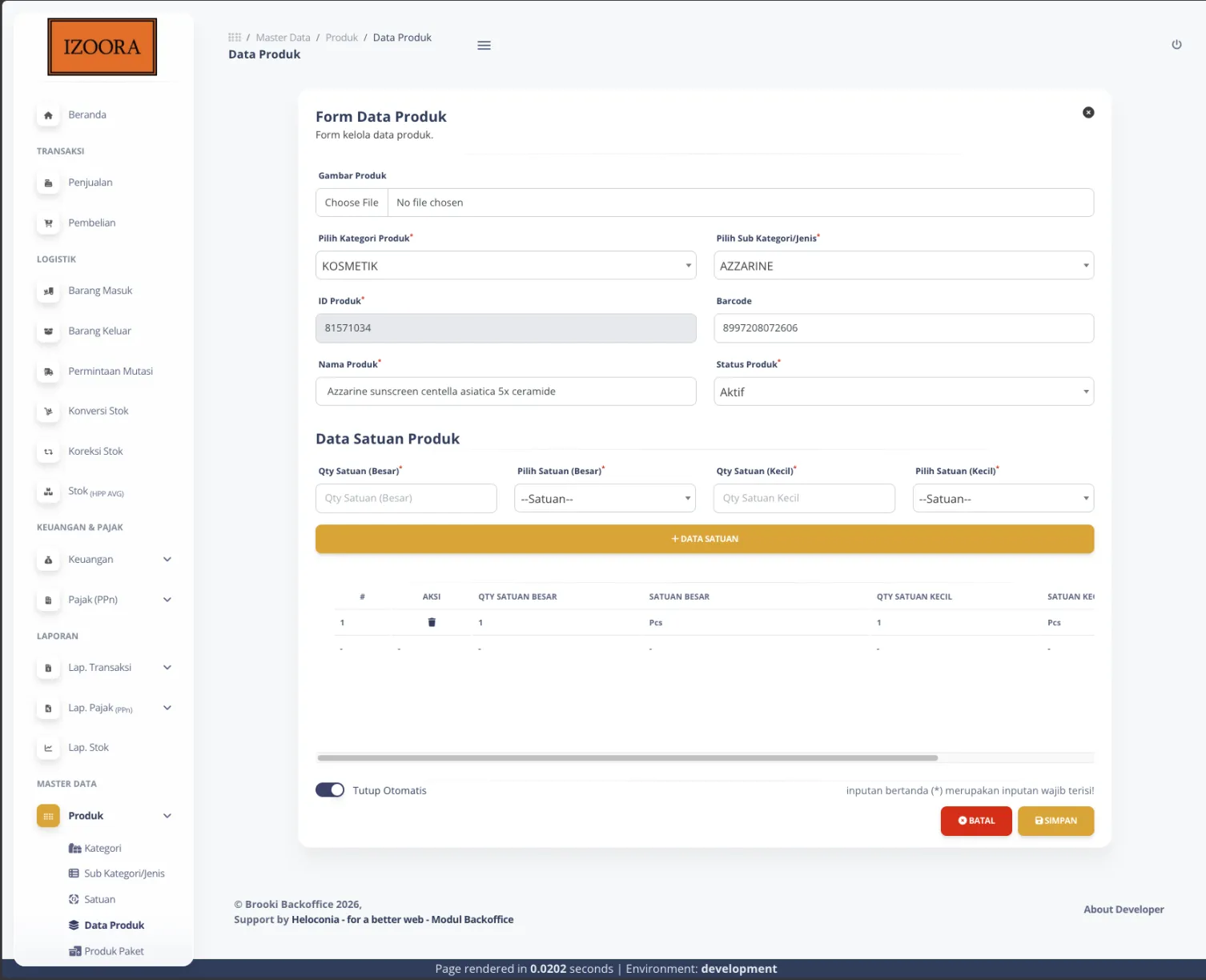Toggle the Tutup Otomatis switch

pyautogui.click(x=330, y=790)
